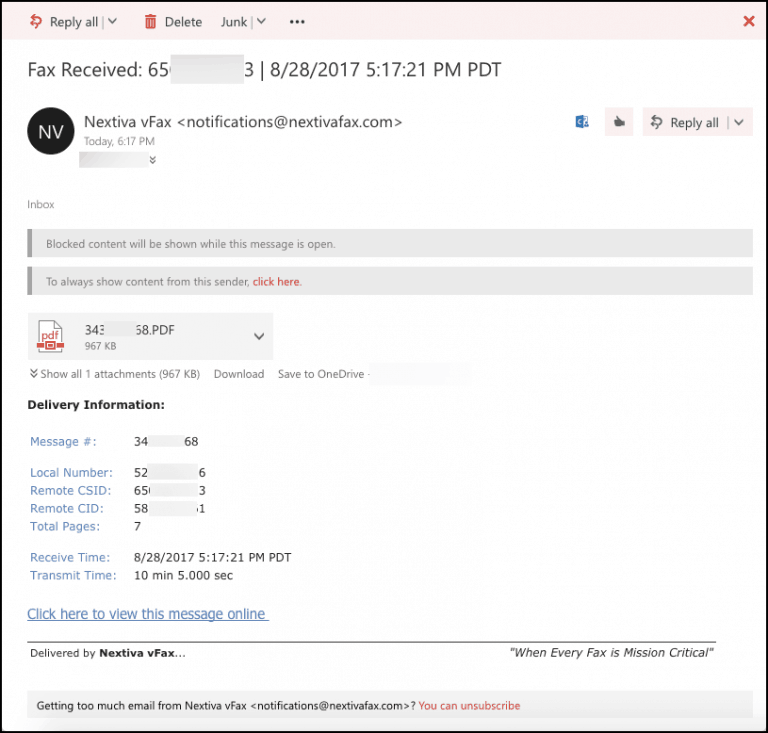Click the PDF attachment file icon

50,336
